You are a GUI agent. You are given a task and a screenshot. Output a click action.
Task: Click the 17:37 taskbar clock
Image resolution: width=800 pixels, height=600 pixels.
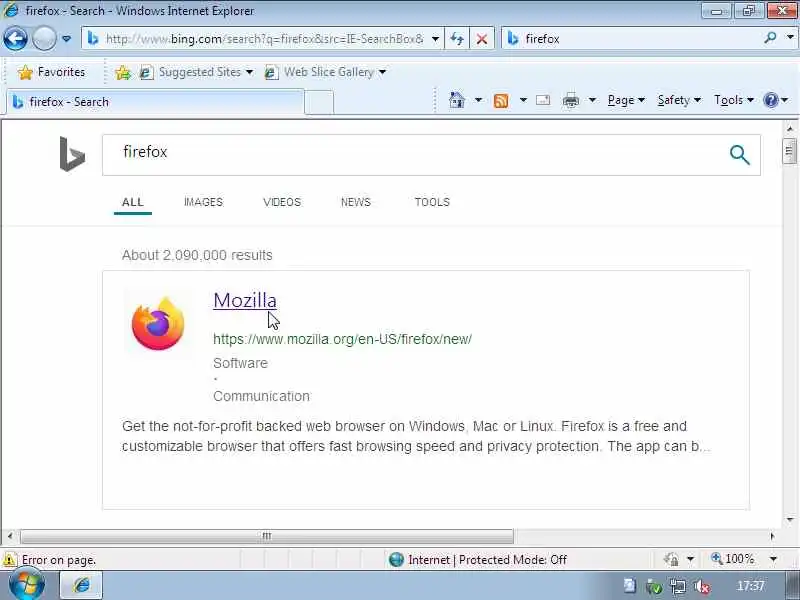coord(750,586)
